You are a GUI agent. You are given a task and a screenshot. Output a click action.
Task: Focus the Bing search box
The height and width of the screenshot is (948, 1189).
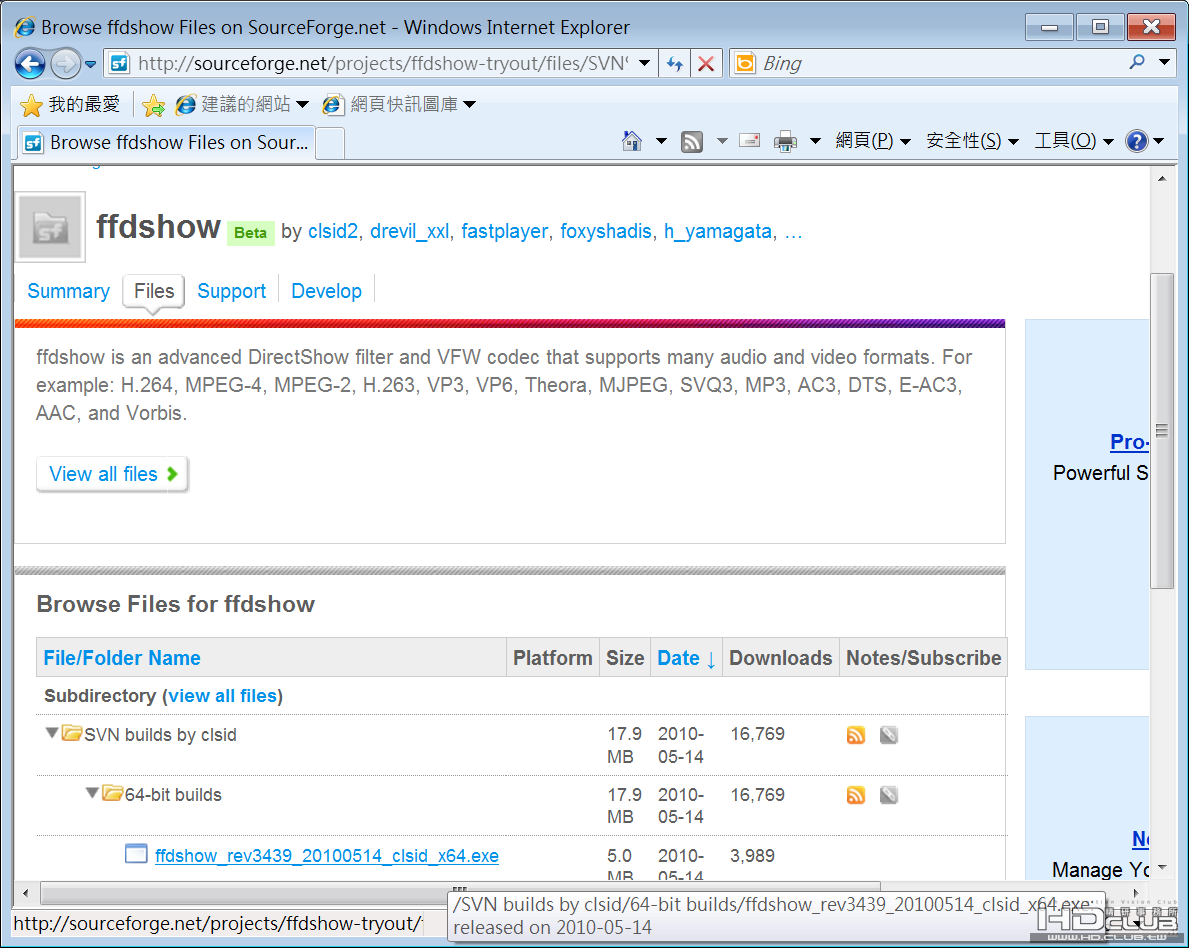940,64
